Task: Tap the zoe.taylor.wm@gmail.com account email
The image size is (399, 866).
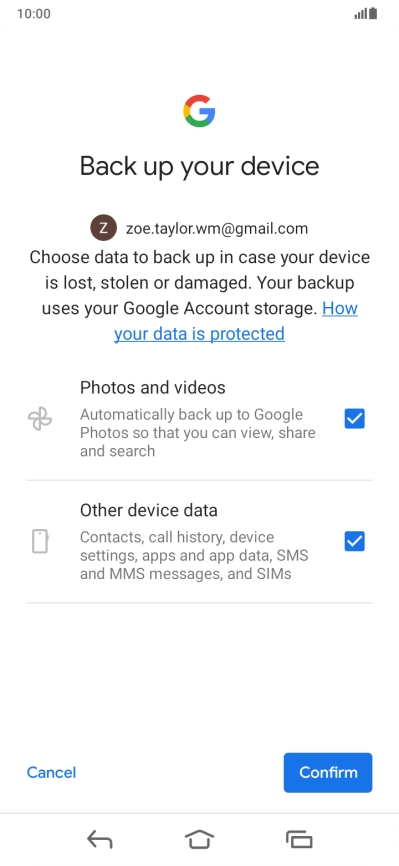Action: pos(217,228)
